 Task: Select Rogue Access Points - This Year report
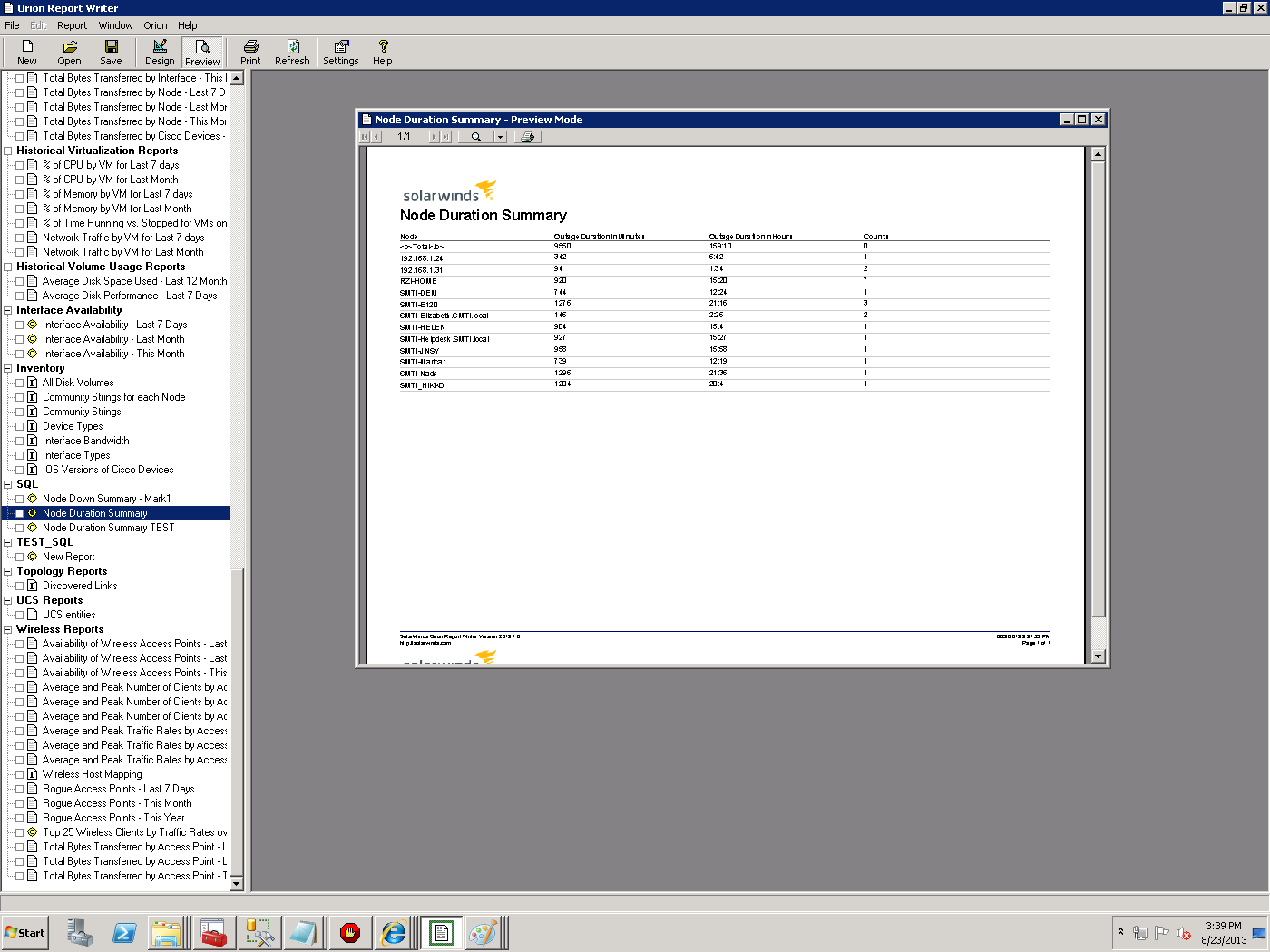(113, 818)
